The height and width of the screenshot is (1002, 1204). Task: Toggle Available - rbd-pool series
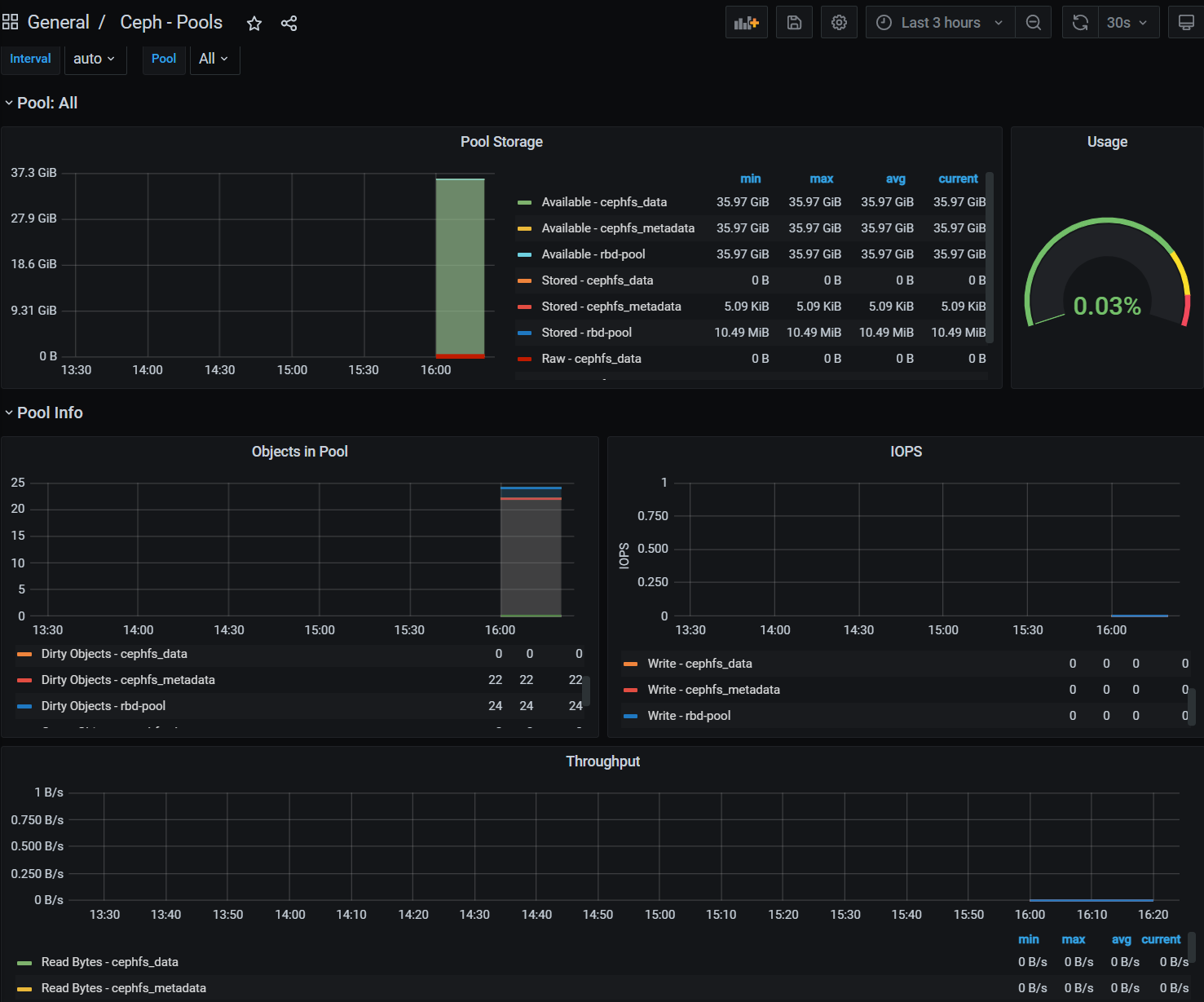[593, 254]
